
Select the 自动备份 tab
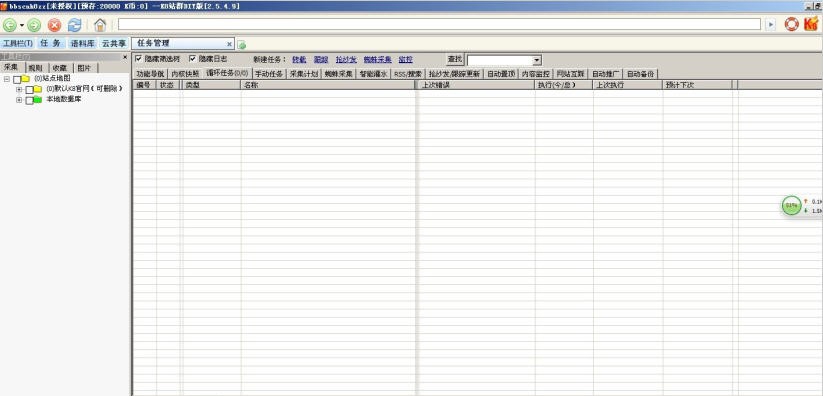click(640, 74)
